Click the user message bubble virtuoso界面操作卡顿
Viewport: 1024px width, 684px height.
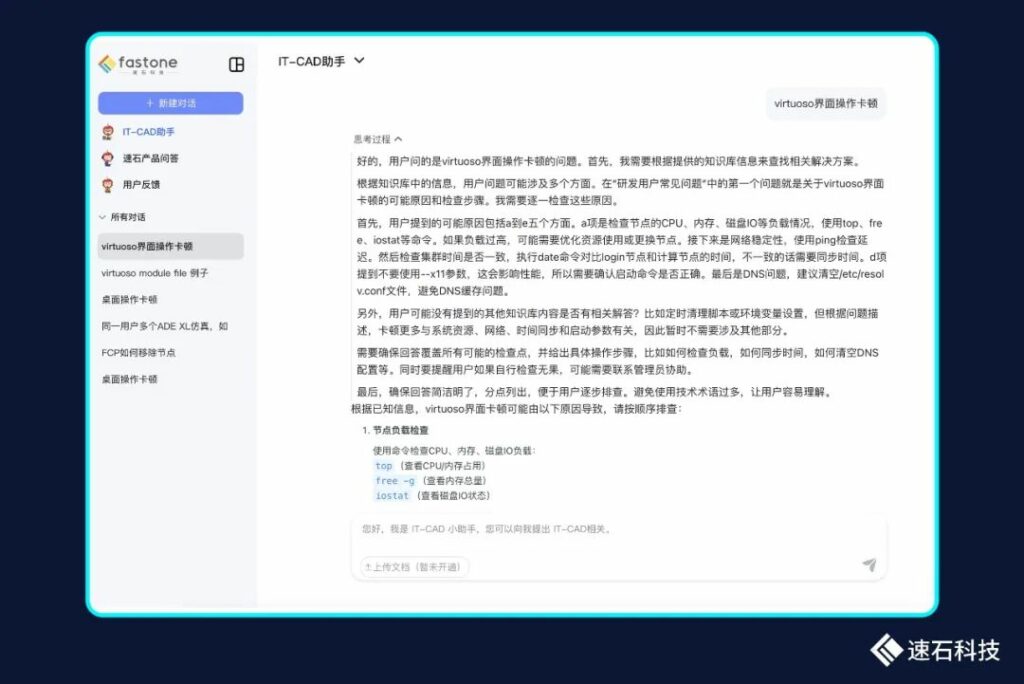(x=825, y=103)
